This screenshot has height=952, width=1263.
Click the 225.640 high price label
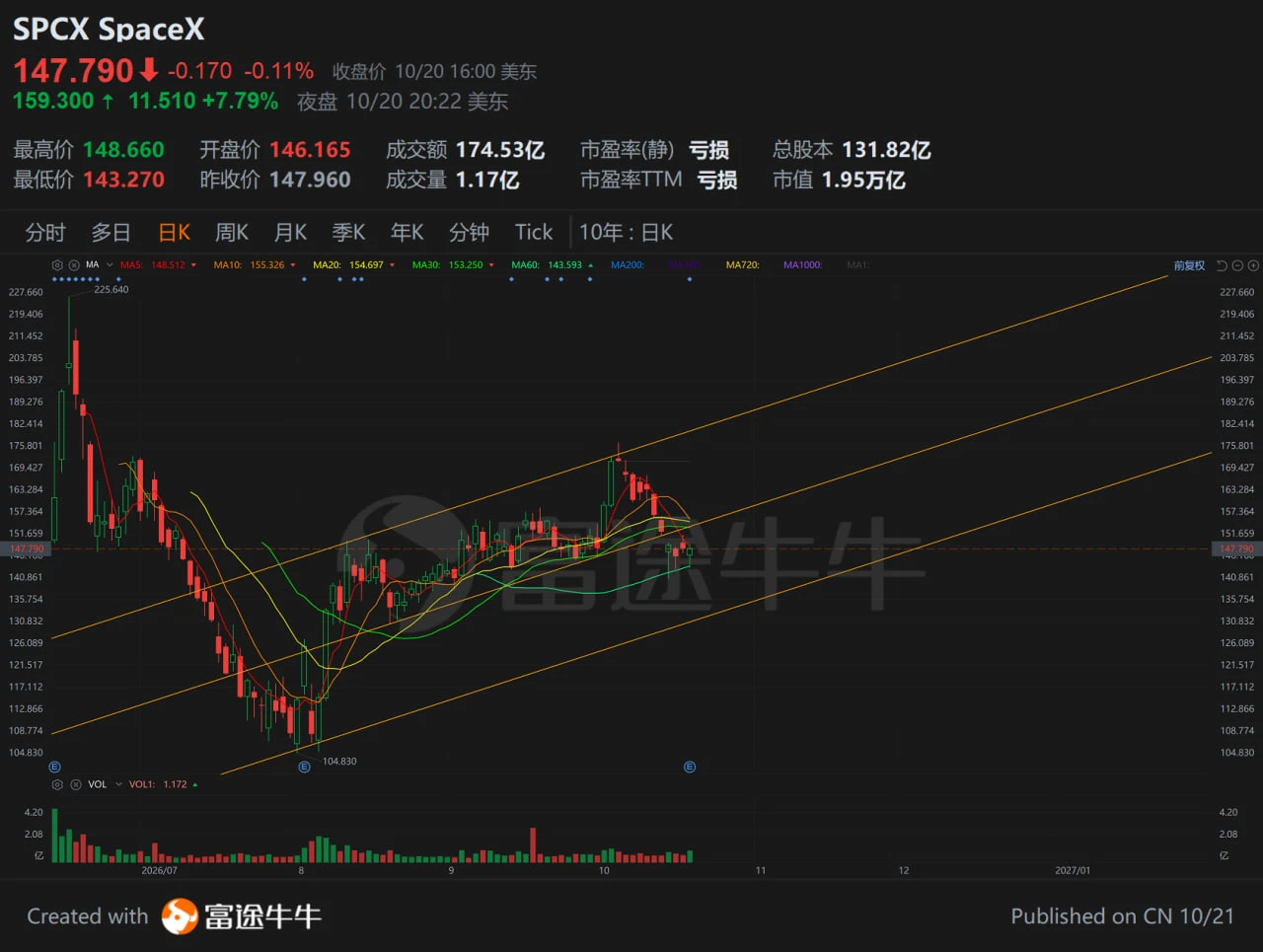[111, 290]
